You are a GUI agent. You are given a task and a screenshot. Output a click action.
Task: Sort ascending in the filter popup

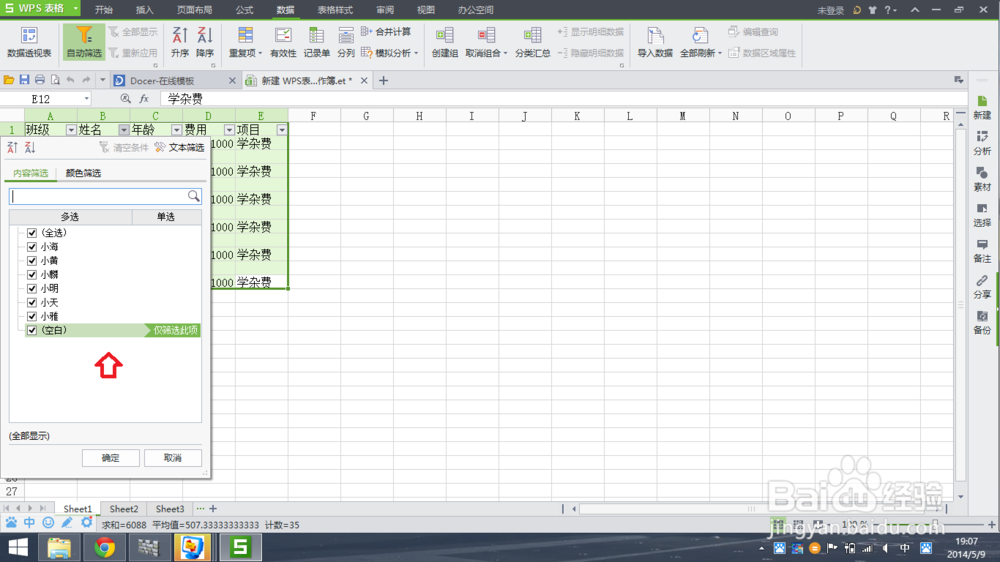coord(12,147)
